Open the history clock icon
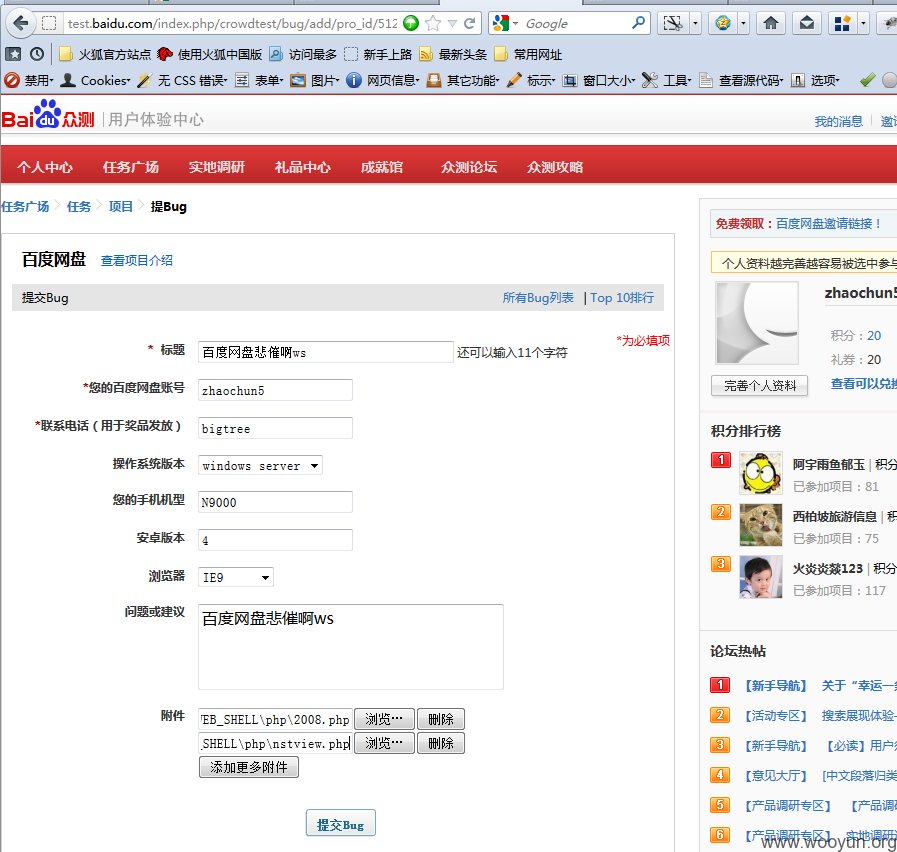 (37, 54)
